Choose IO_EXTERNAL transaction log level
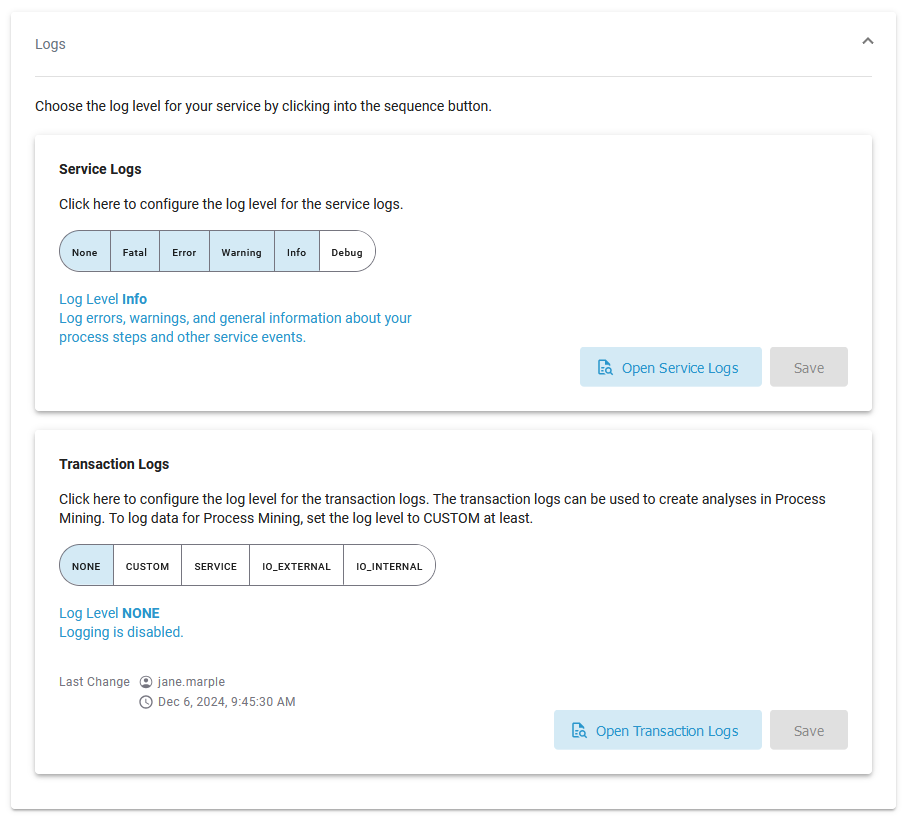 click(296, 566)
